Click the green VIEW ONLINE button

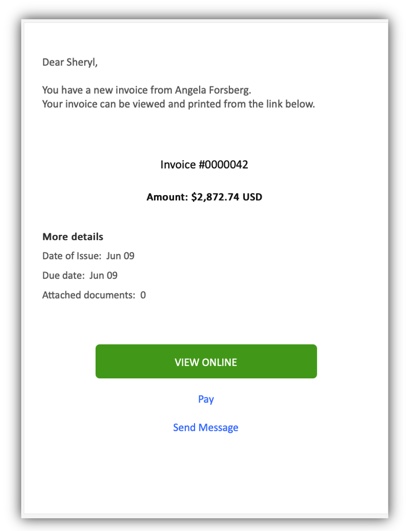(206, 361)
